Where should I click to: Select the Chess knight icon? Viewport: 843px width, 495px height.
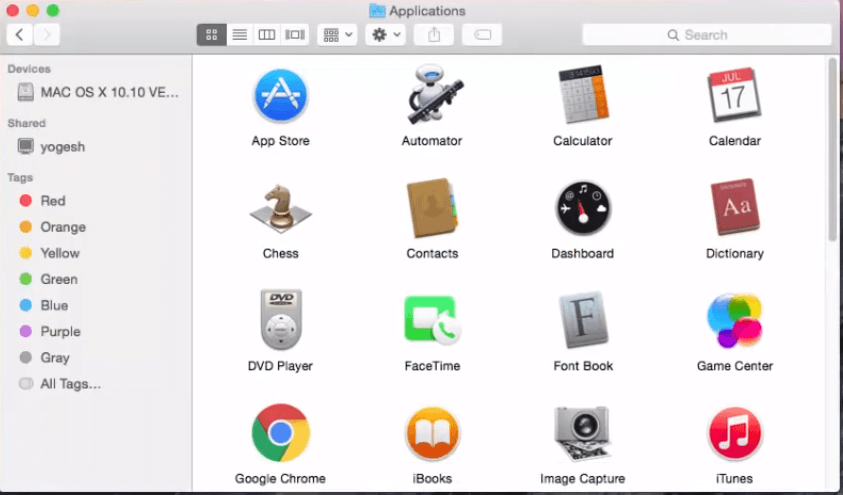tap(281, 209)
